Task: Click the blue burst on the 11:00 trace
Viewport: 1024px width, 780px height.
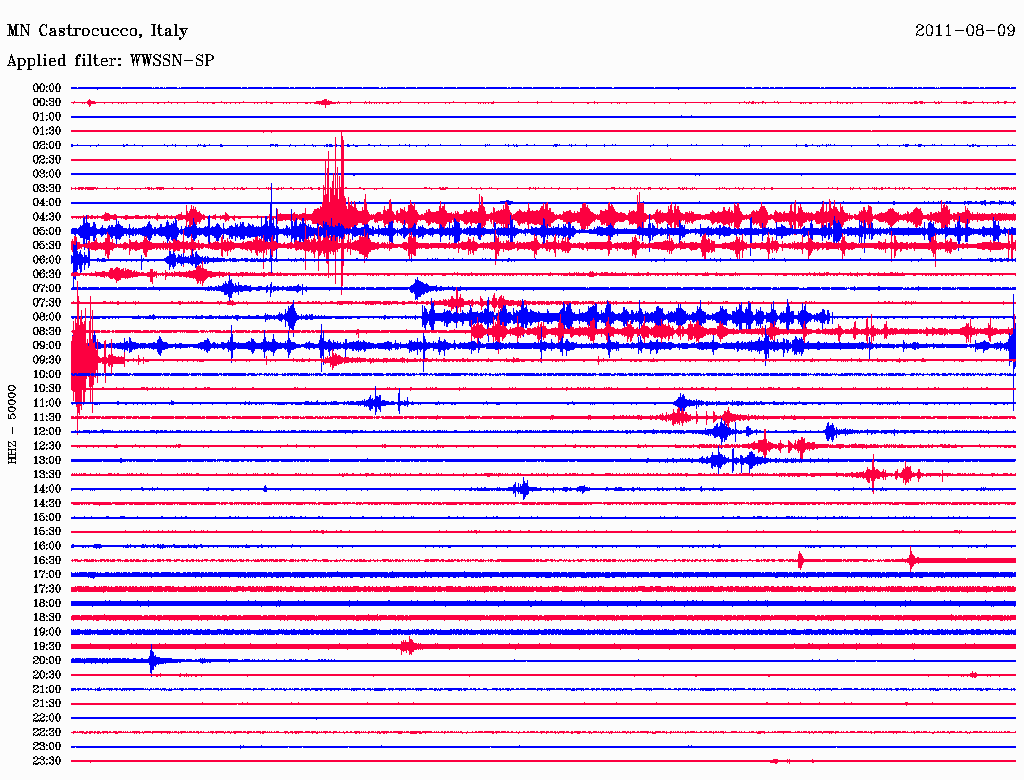Action: coord(376,403)
